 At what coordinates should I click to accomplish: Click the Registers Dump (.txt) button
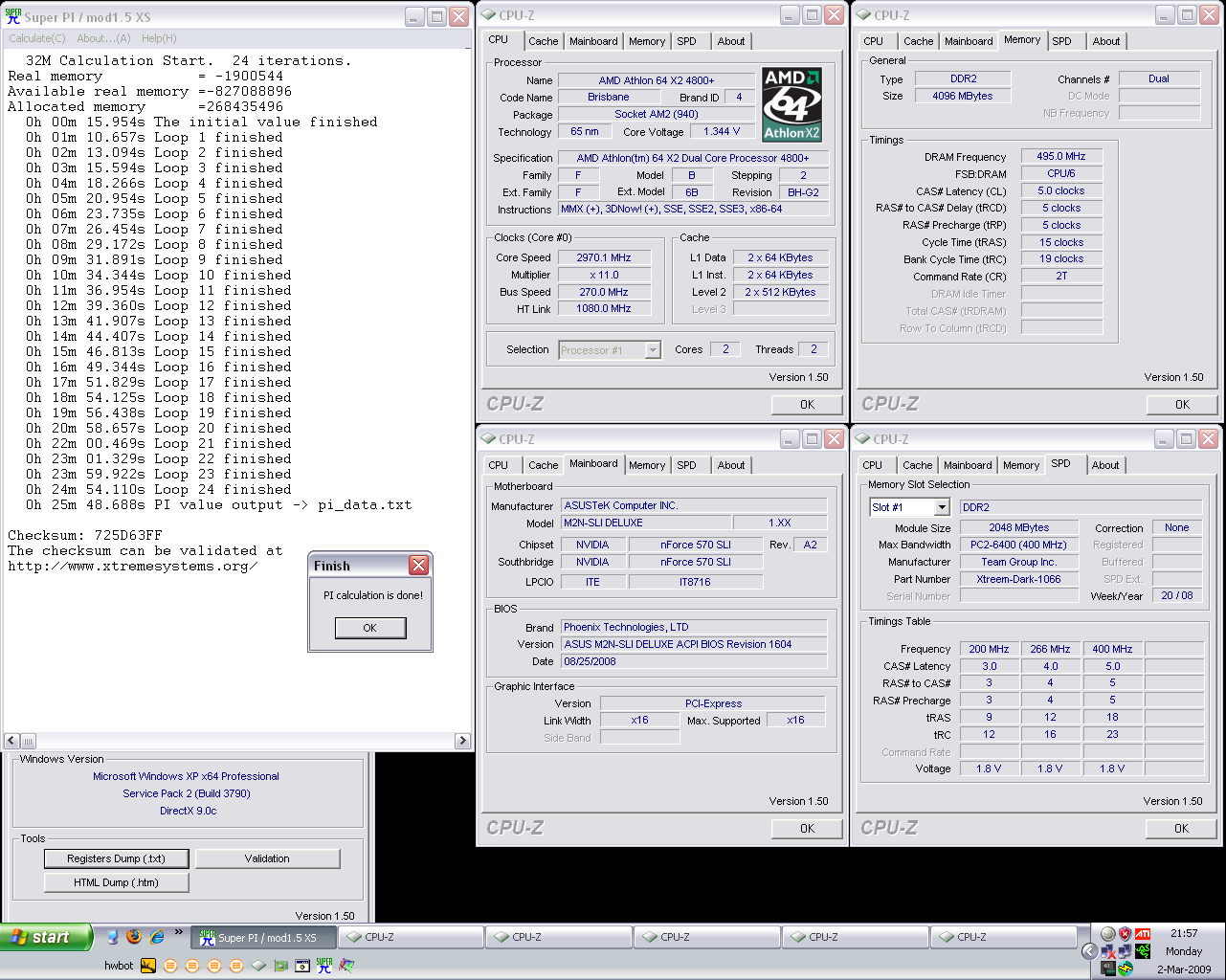click(116, 858)
